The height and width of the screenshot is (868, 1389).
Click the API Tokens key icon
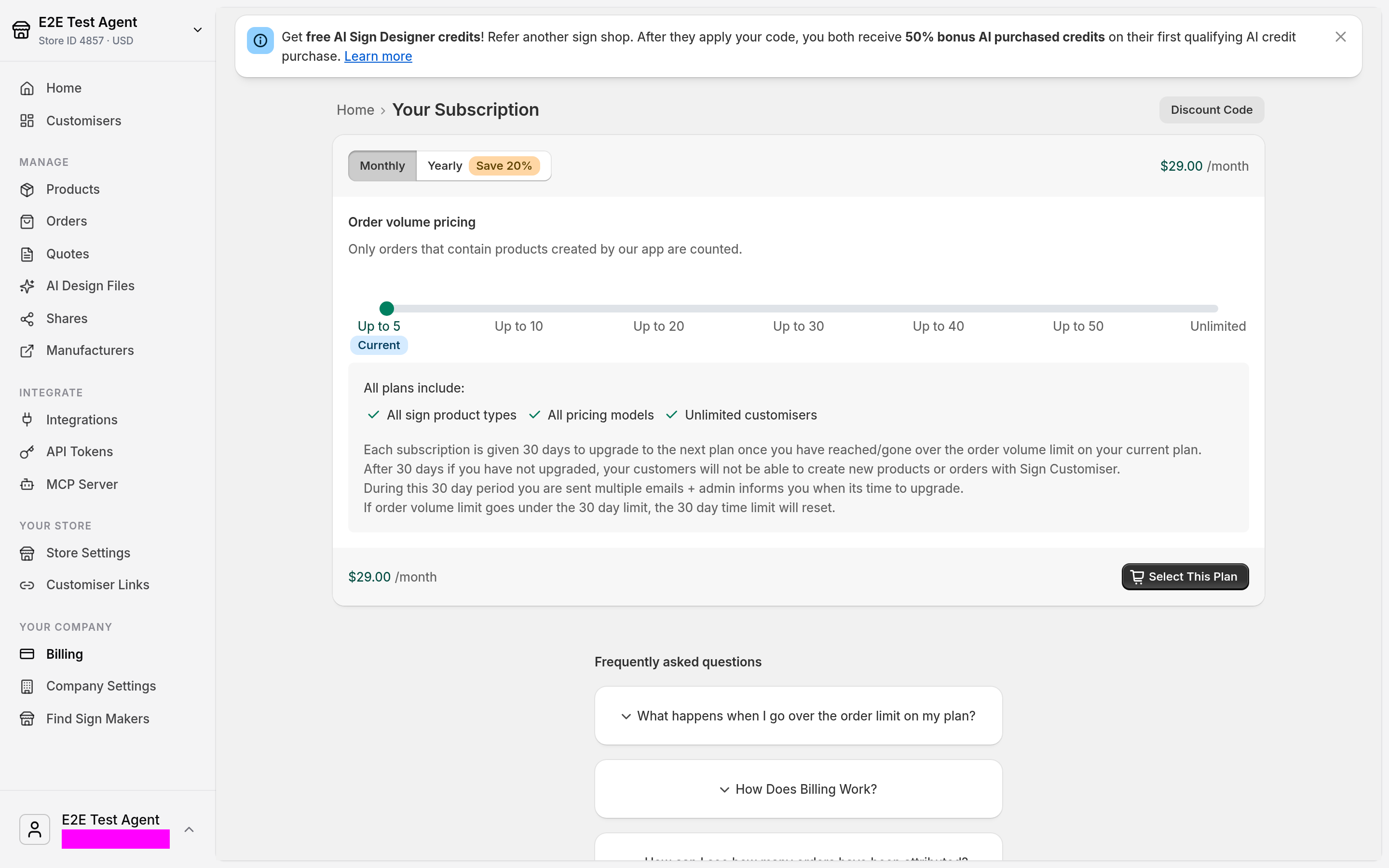coord(27,452)
